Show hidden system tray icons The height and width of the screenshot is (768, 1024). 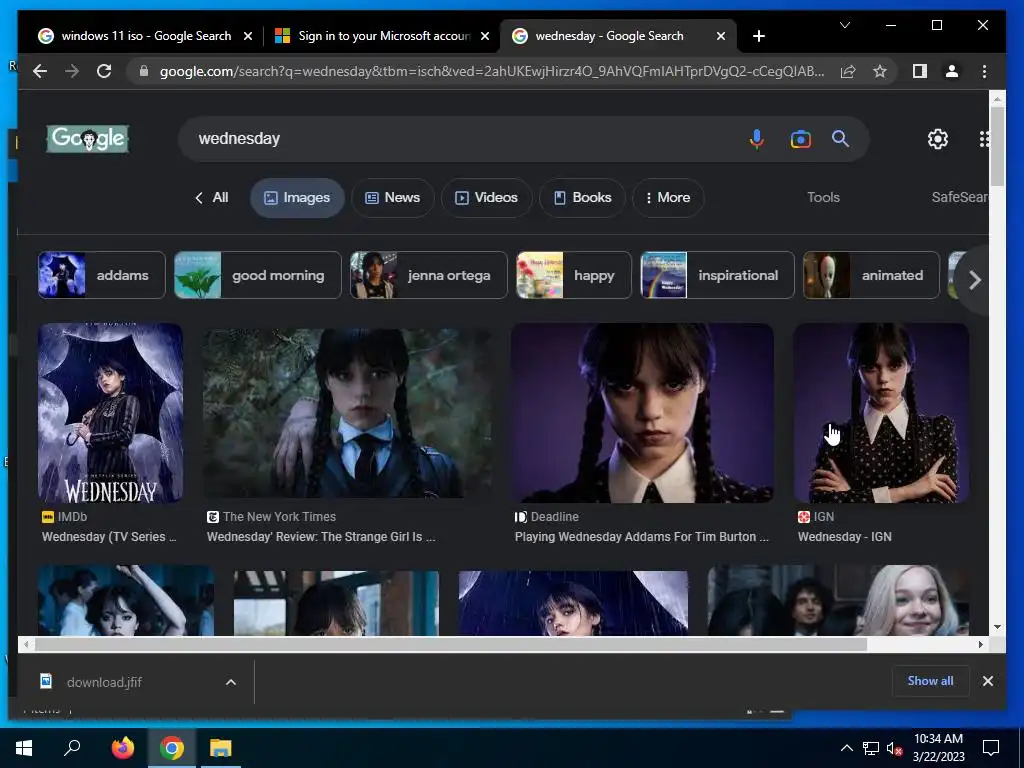click(846, 748)
